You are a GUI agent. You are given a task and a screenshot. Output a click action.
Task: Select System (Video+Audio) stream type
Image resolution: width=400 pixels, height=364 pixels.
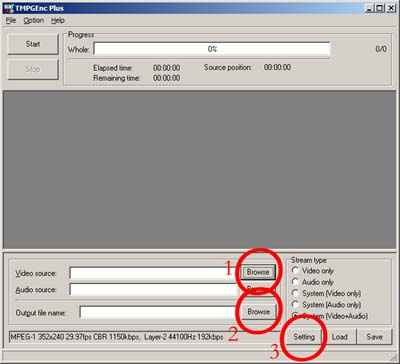tap(329, 316)
